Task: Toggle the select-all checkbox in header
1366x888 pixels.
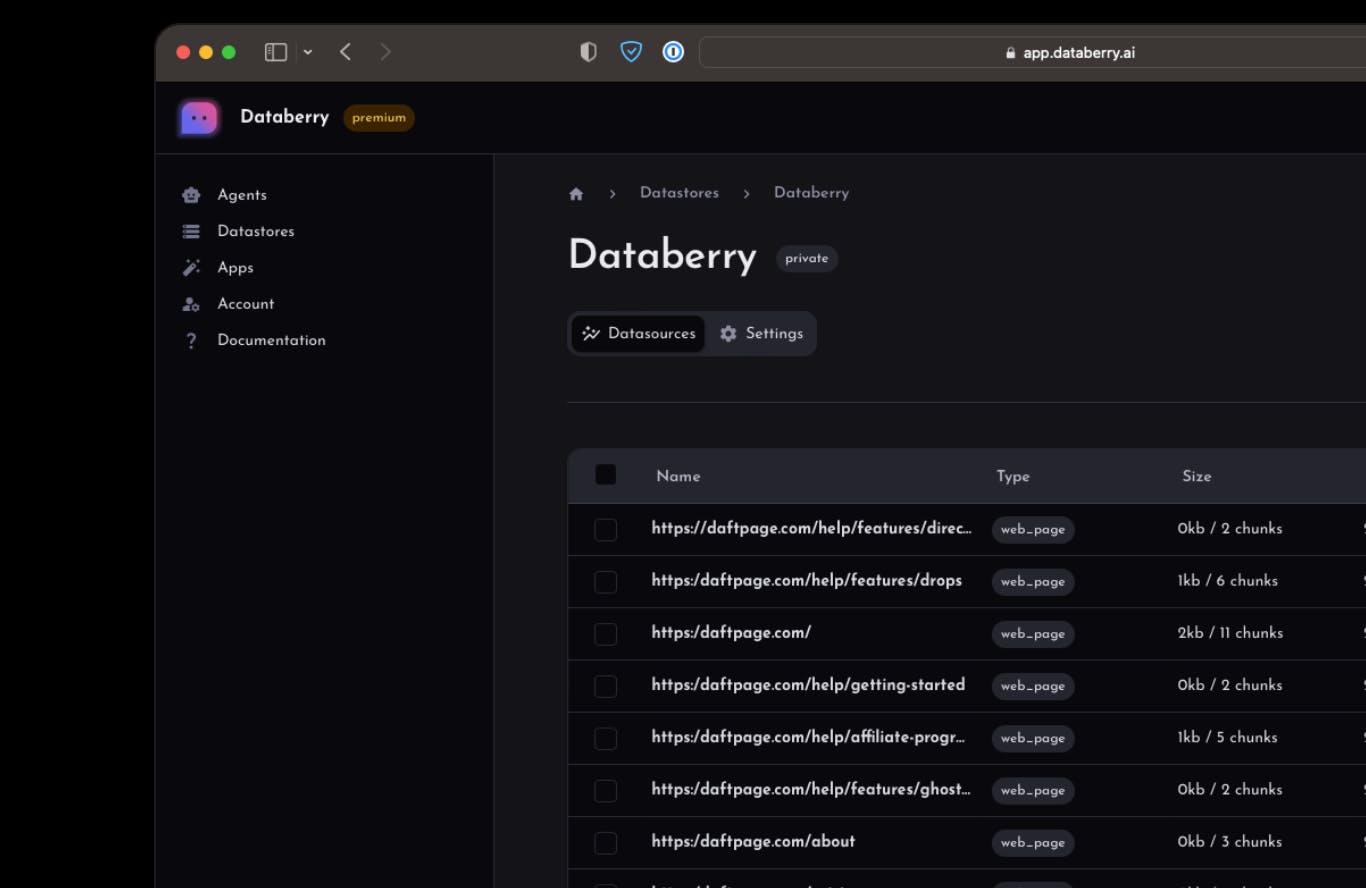Action: coord(606,475)
